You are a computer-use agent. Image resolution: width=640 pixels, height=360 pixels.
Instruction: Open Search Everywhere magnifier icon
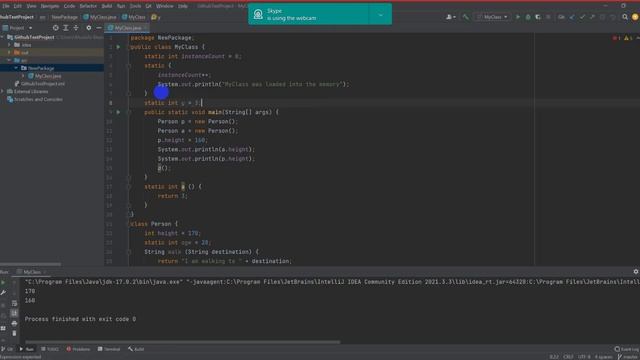click(x=625, y=17)
